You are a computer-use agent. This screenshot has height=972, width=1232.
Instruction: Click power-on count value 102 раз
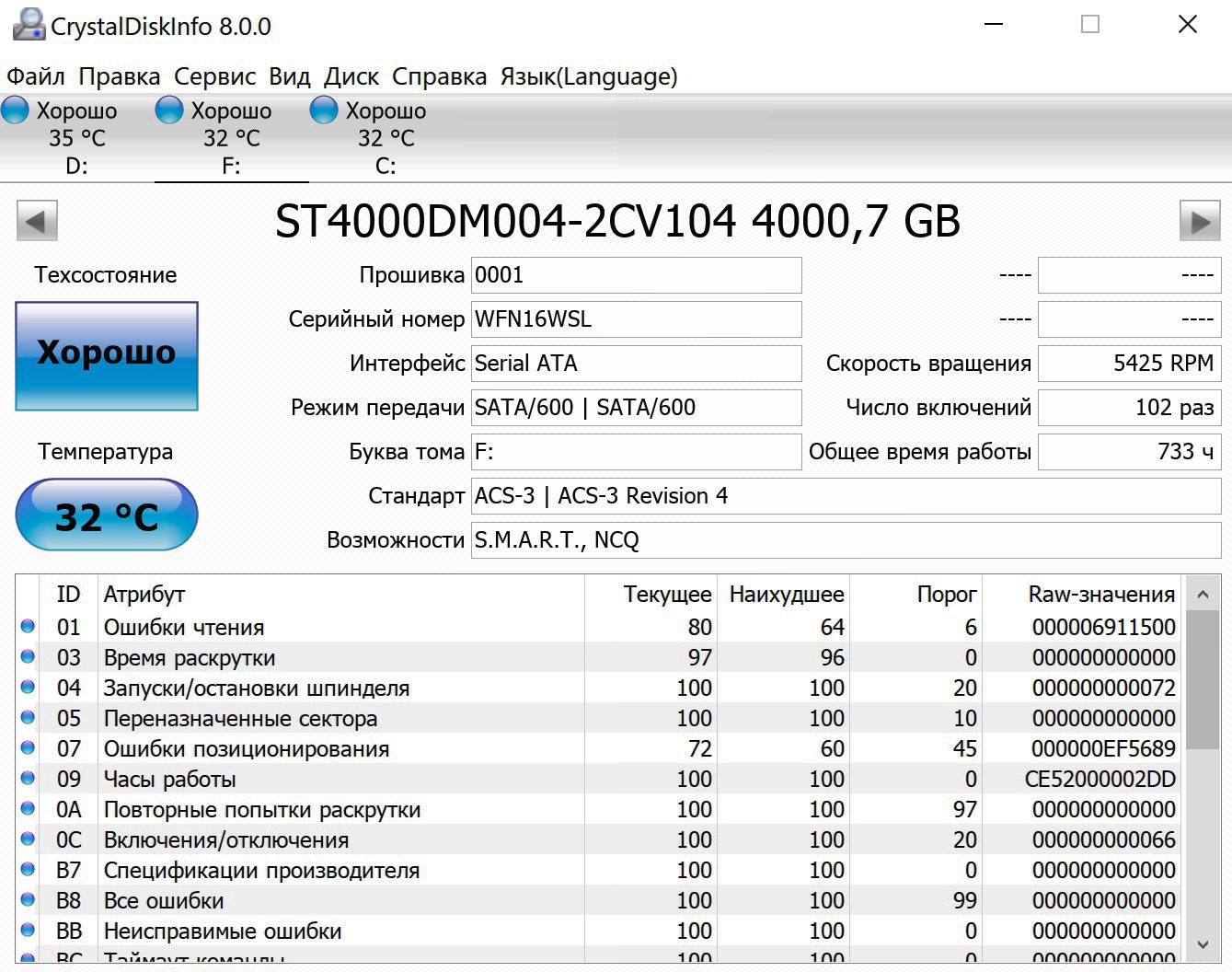(1130, 408)
